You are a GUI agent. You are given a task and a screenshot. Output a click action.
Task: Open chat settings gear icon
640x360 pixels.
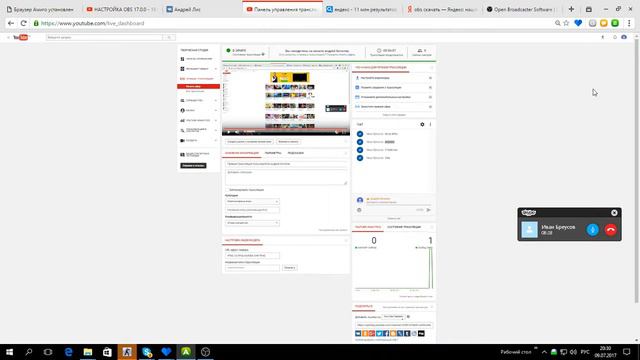coord(422,124)
